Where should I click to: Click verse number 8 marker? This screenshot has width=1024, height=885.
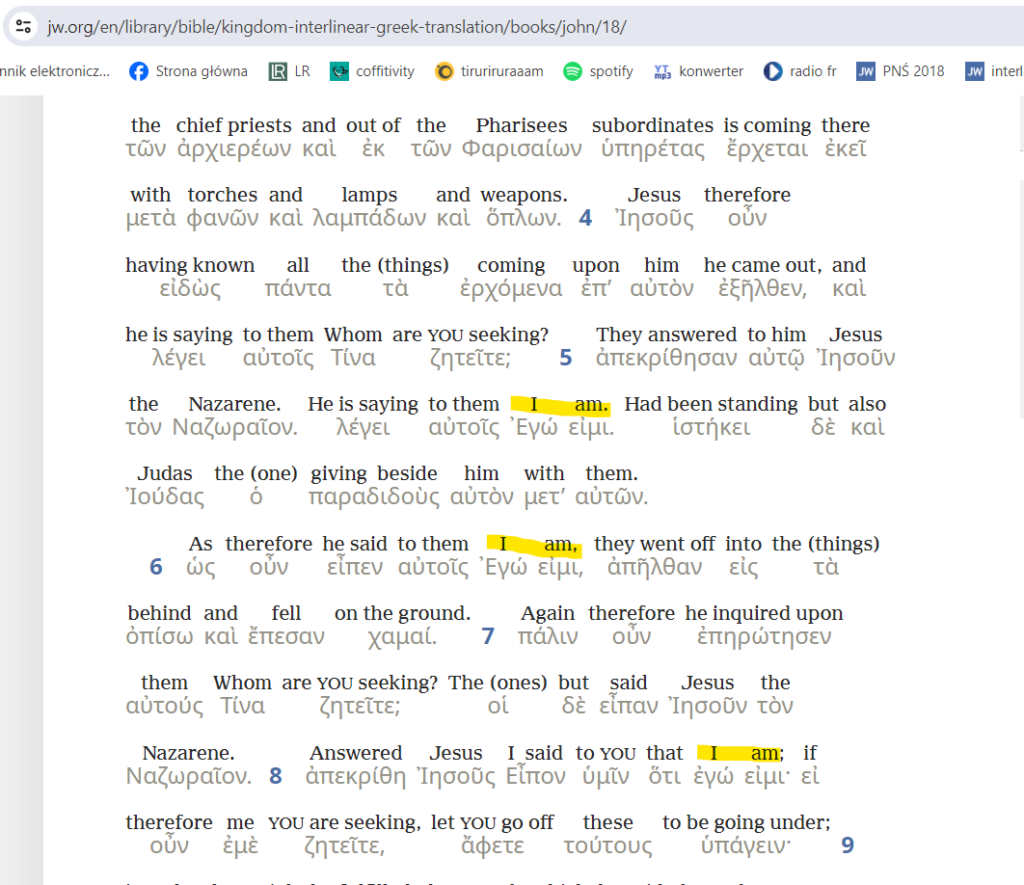point(276,776)
